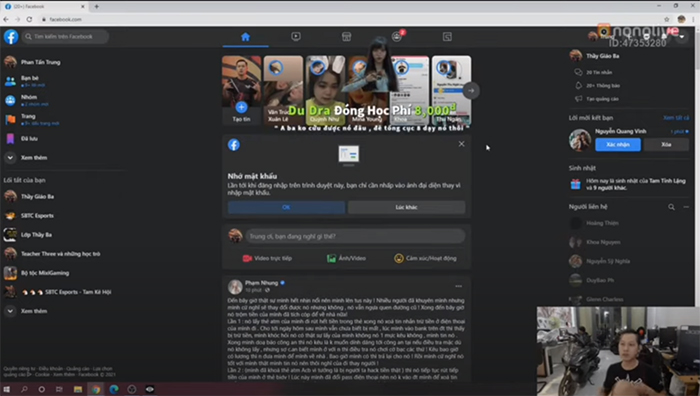The height and width of the screenshot is (396, 700).
Task: Search contacts using the magnifier icon
Action: tap(671, 207)
